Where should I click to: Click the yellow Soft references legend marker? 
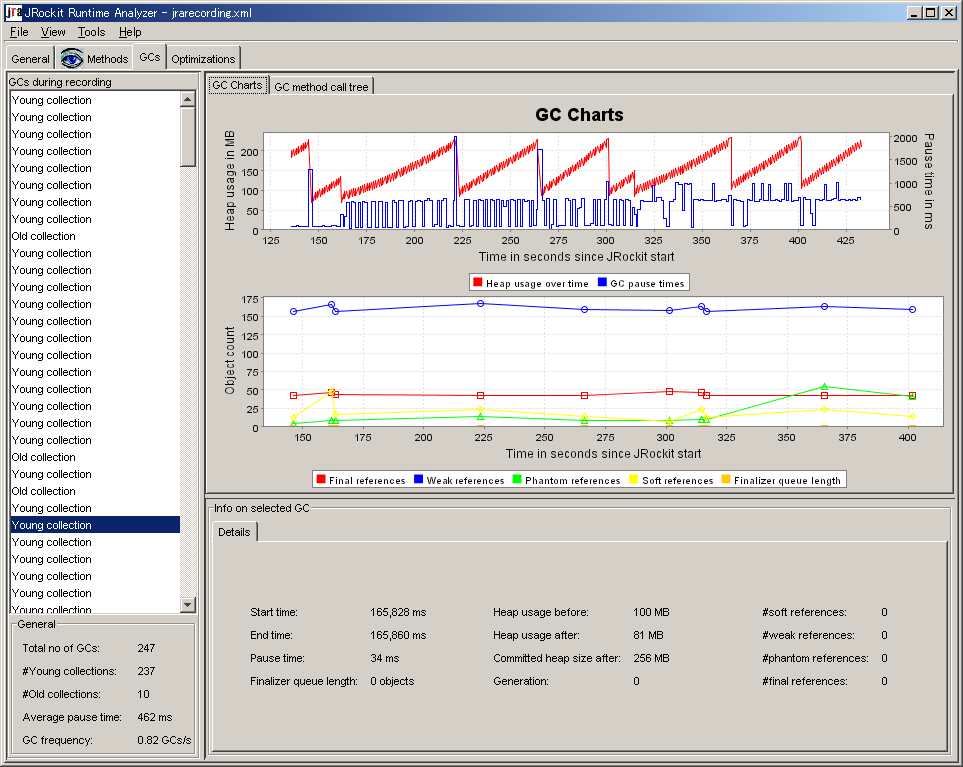(x=634, y=480)
